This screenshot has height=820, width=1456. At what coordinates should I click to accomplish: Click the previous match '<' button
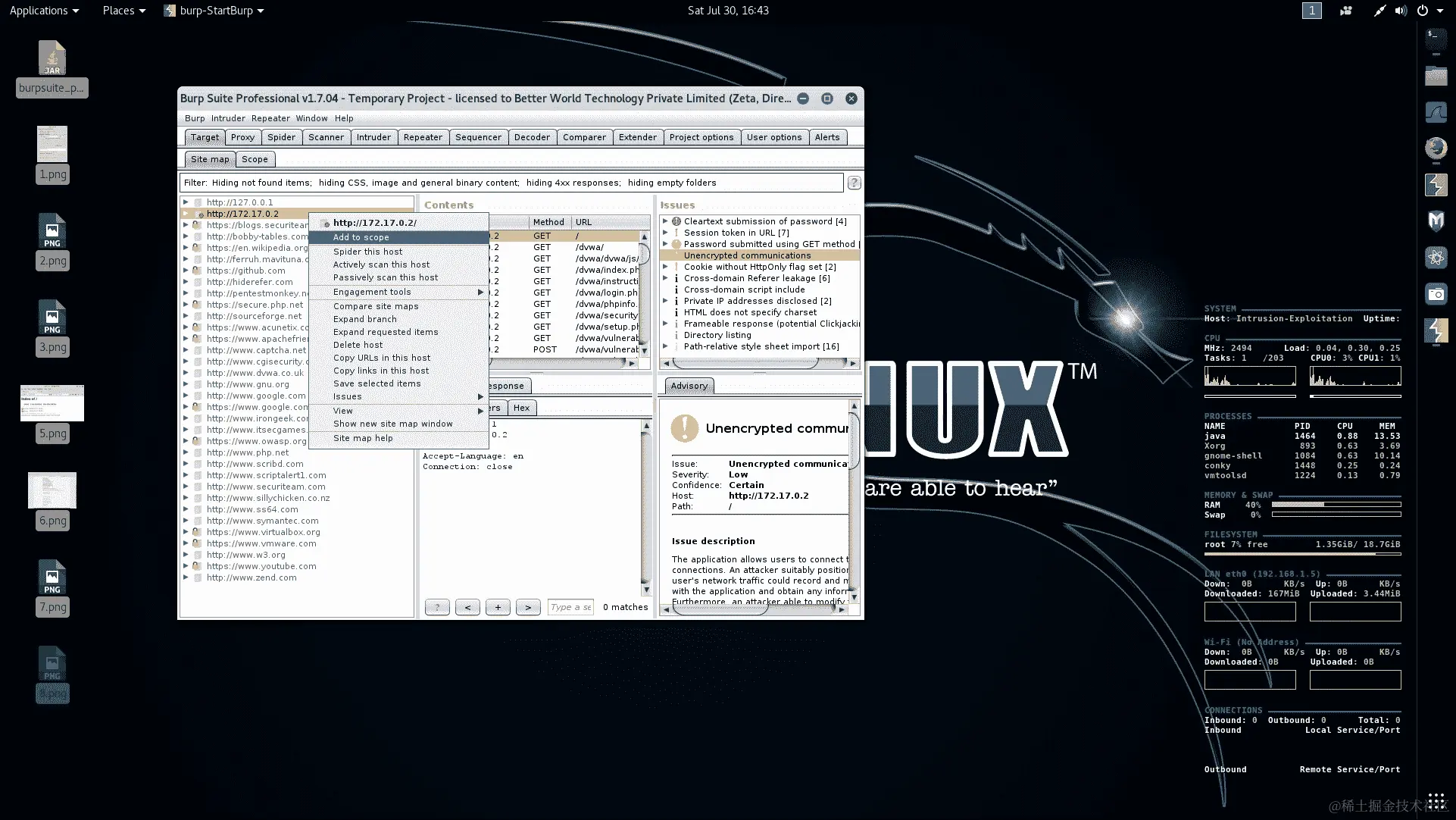[x=467, y=607]
